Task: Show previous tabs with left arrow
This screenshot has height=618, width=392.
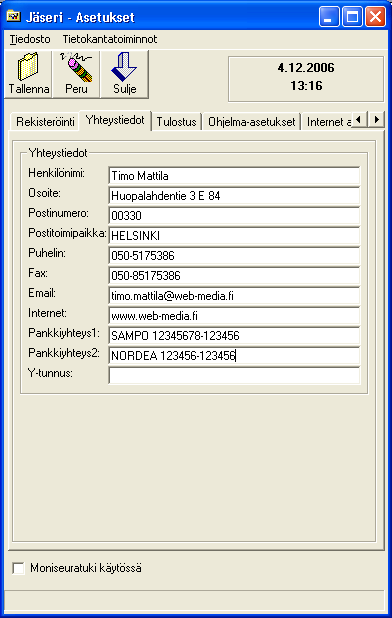Action: (x=359, y=119)
